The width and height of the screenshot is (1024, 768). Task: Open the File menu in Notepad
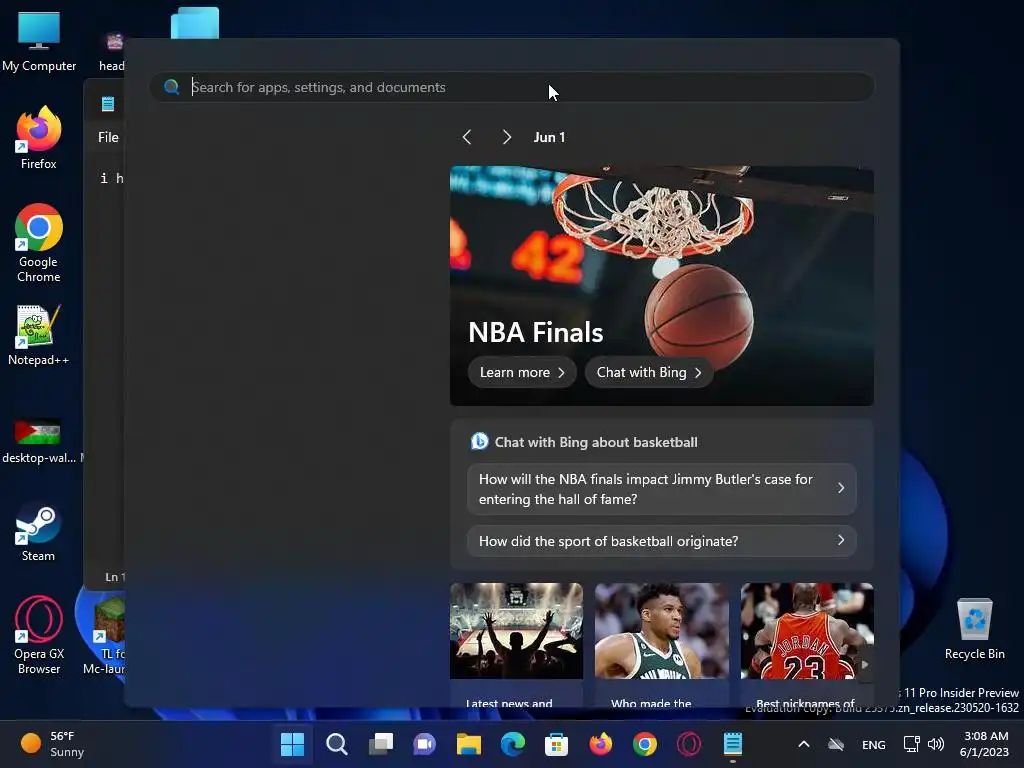108,137
